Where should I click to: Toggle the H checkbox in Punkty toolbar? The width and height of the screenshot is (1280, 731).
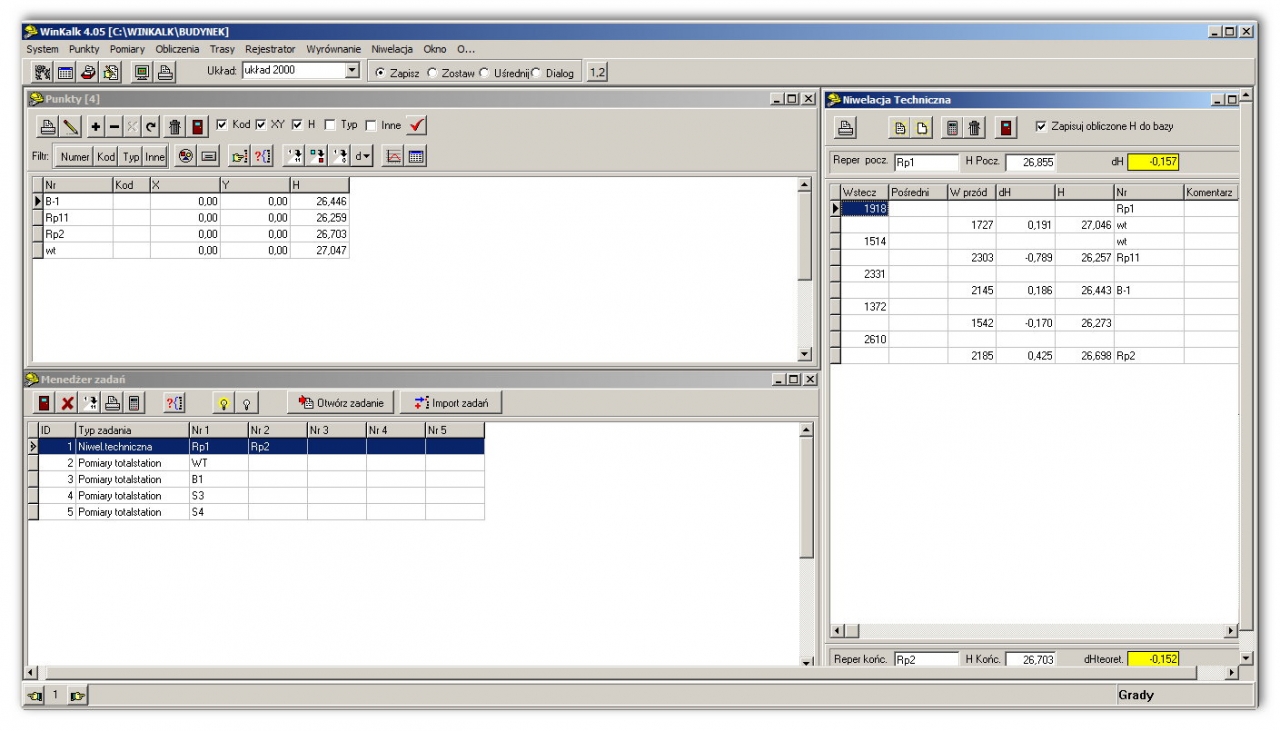[299, 125]
